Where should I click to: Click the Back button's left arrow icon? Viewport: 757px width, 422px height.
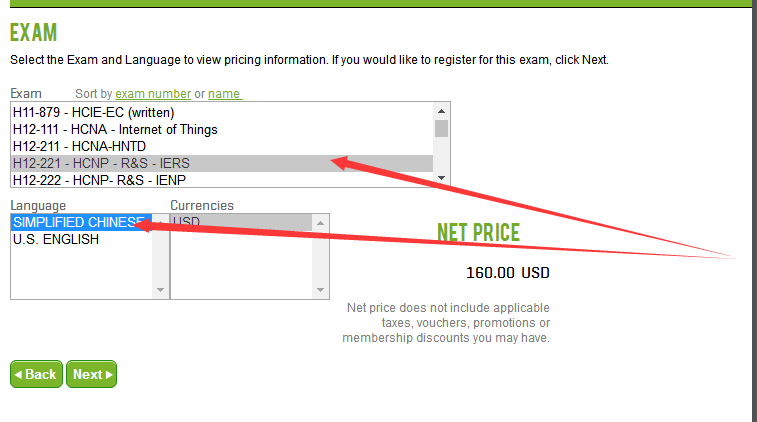[x=18, y=374]
